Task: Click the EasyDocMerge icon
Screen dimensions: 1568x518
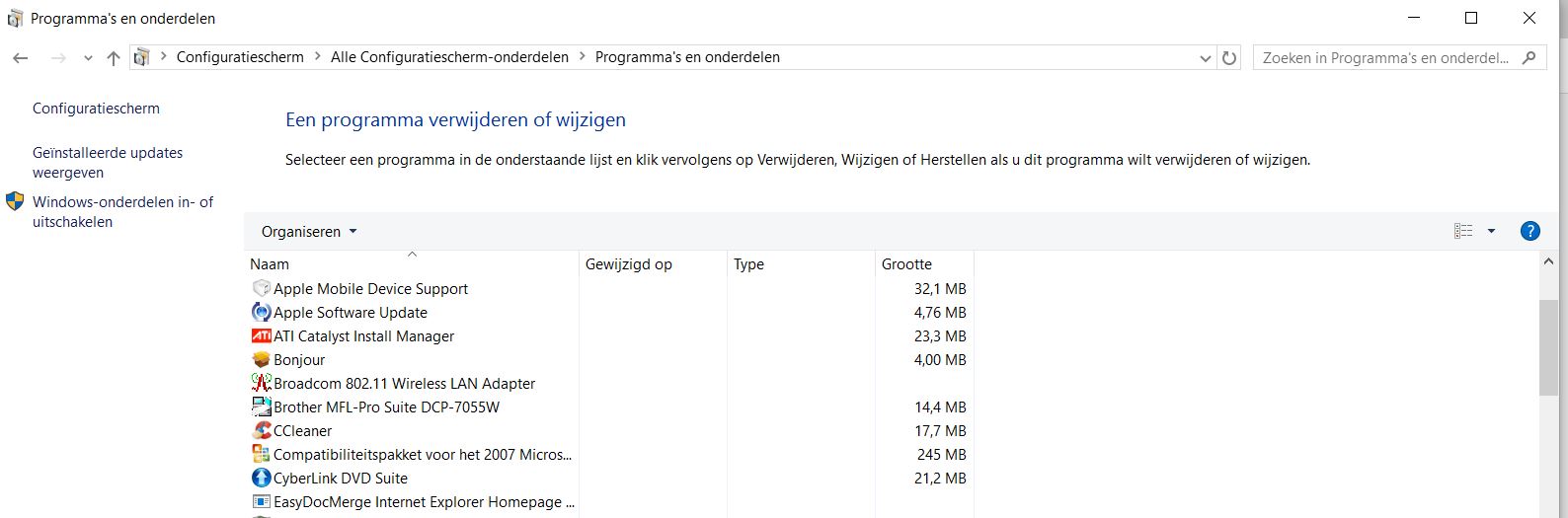Action: pos(262,501)
